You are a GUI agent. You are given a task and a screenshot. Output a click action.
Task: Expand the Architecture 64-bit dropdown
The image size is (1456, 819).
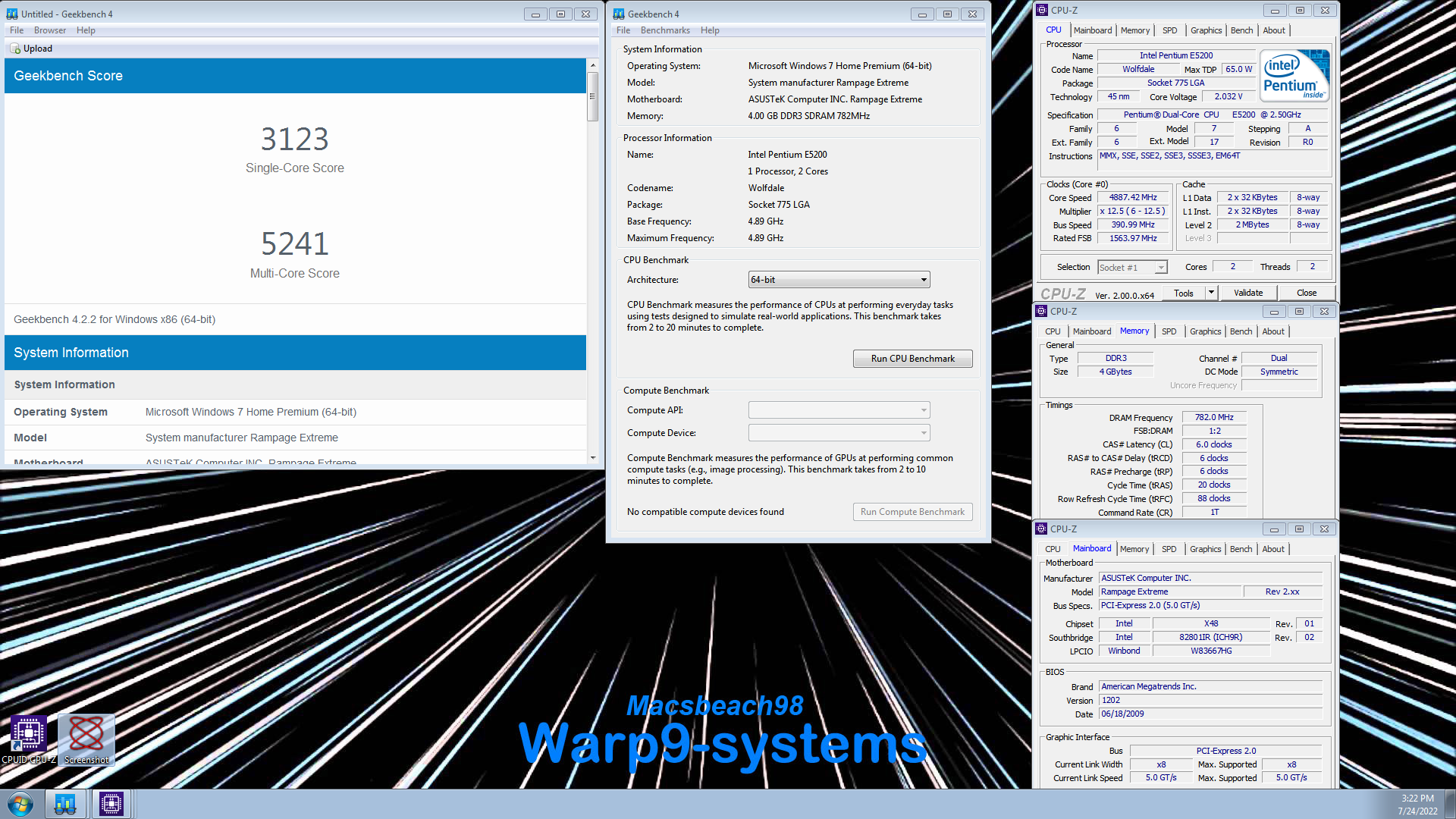pos(839,280)
